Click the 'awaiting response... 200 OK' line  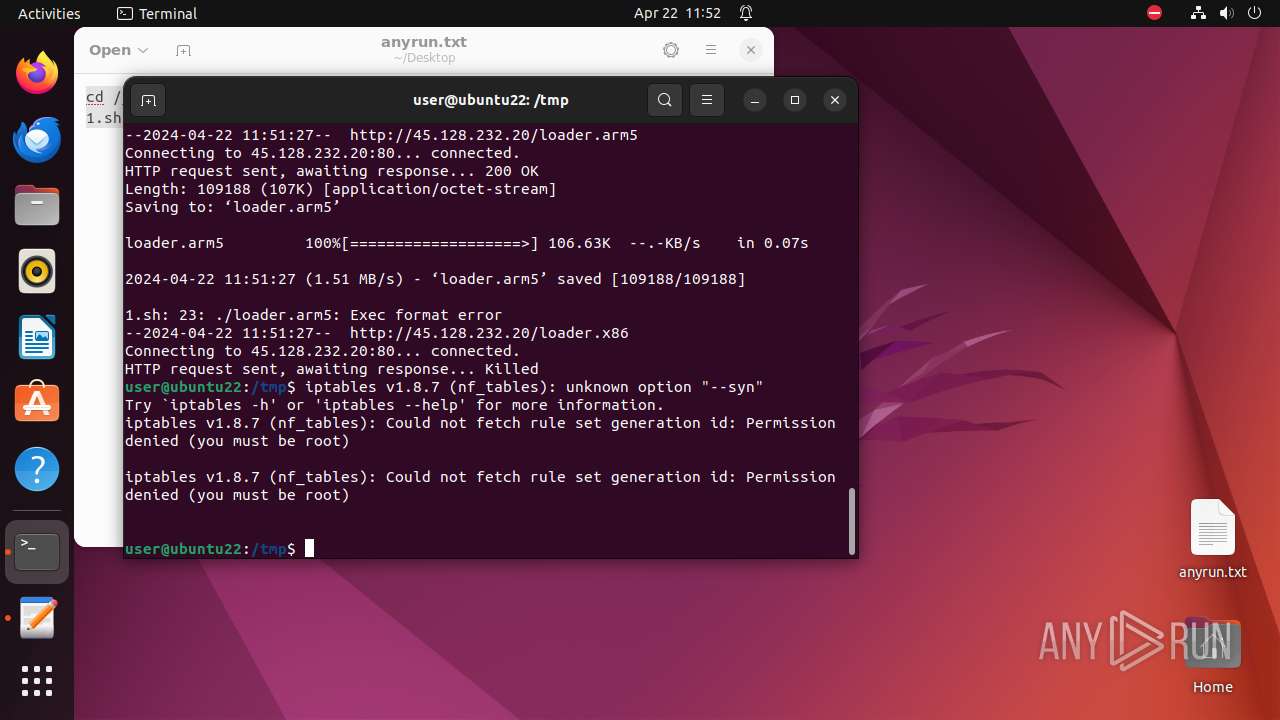[332, 171]
